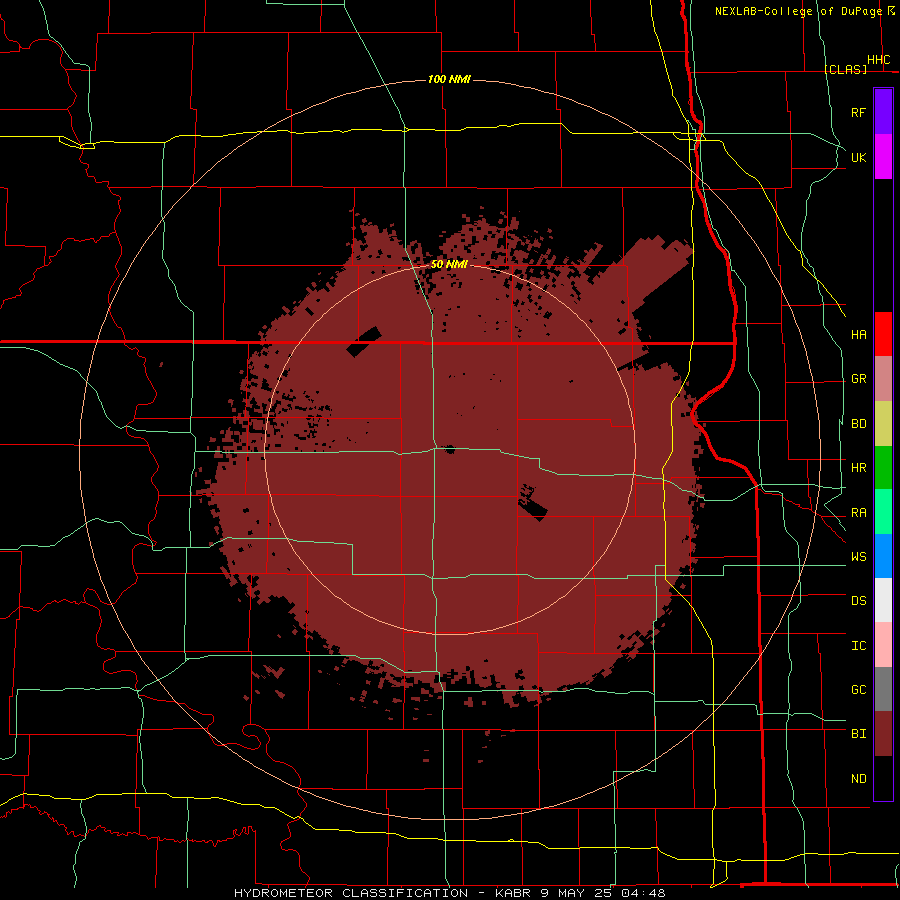Click the IC legend label
The width and height of the screenshot is (900, 900).
[x=858, y=645]
